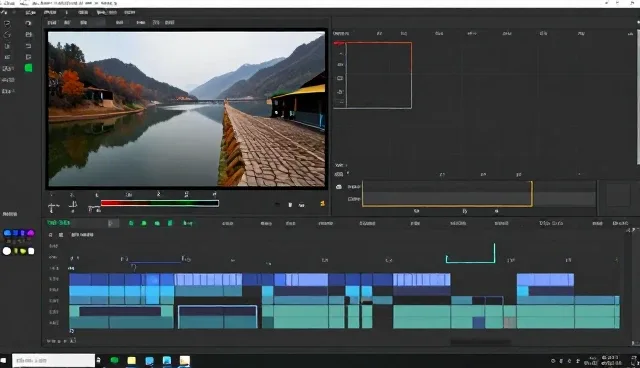Click the light blue striped clip on top track
Viewport: 640px width, 368px height.
pos(208,279)
